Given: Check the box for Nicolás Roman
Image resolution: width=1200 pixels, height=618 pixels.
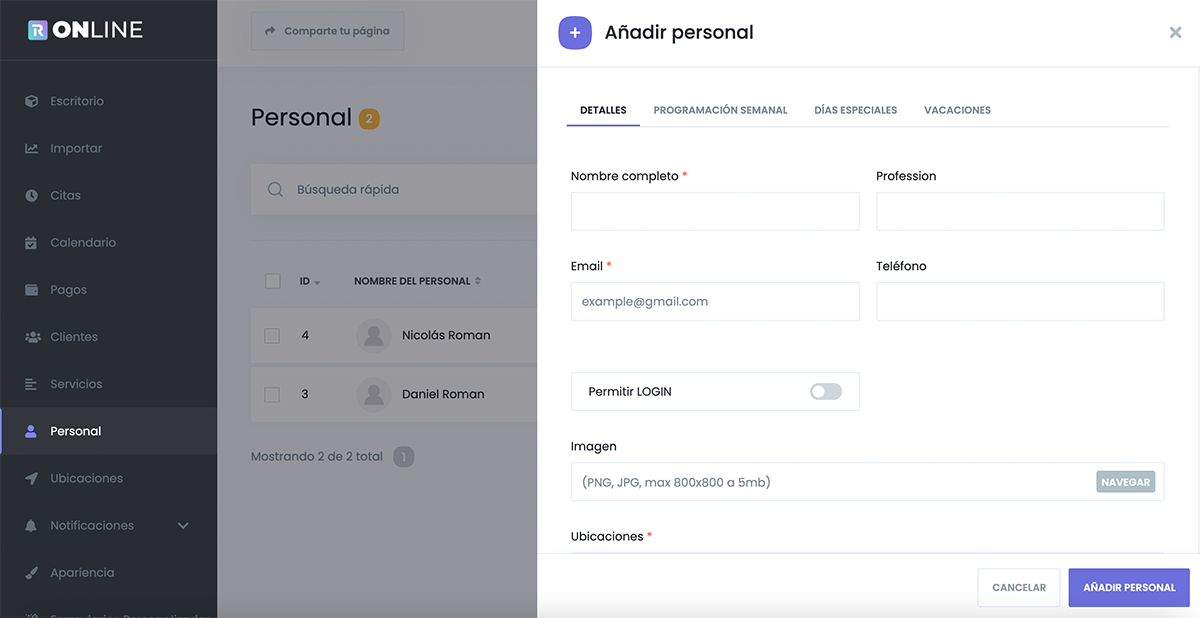Looking at the screenshot, I should [x=272, y=335].
